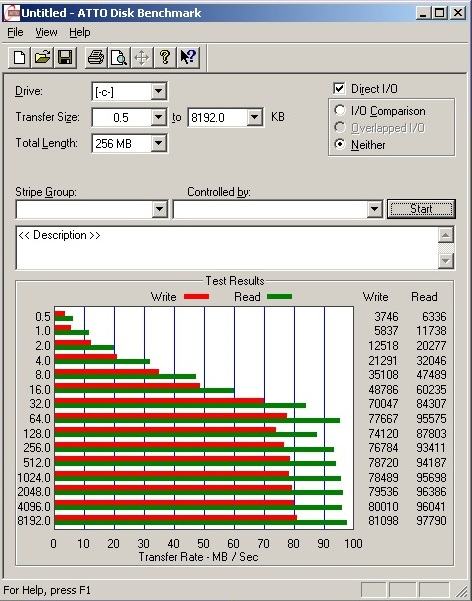Click description scrollbar down arrow
Image resolution: width=472 pixels, height=601 pixels.
pyautogui.click(x=445, y=261)
